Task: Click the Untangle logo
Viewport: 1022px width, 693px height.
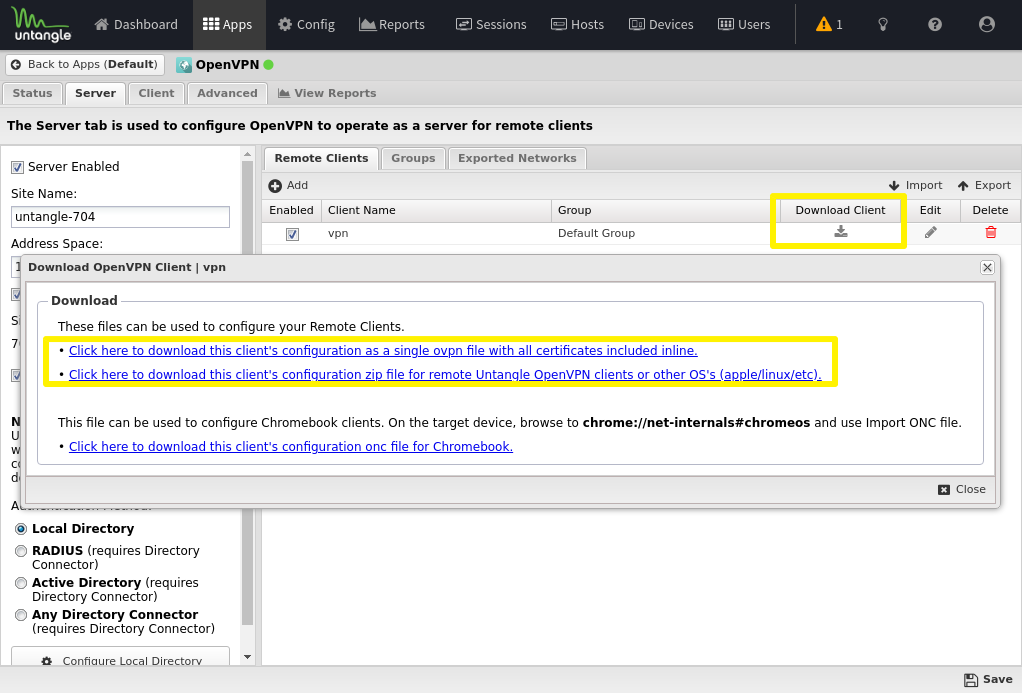Action: [41, 24]
